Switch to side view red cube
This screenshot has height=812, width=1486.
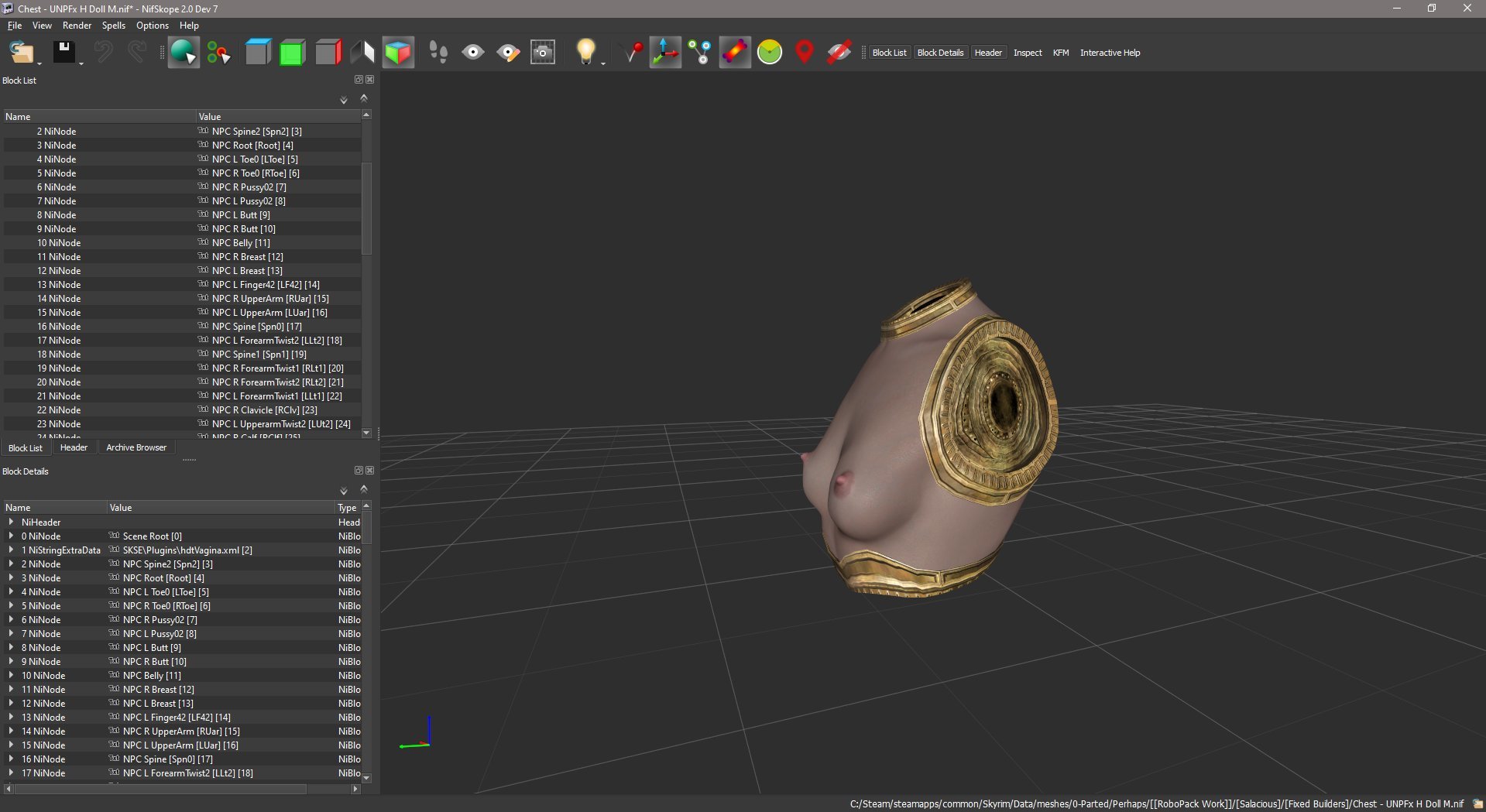click(328, 53)
